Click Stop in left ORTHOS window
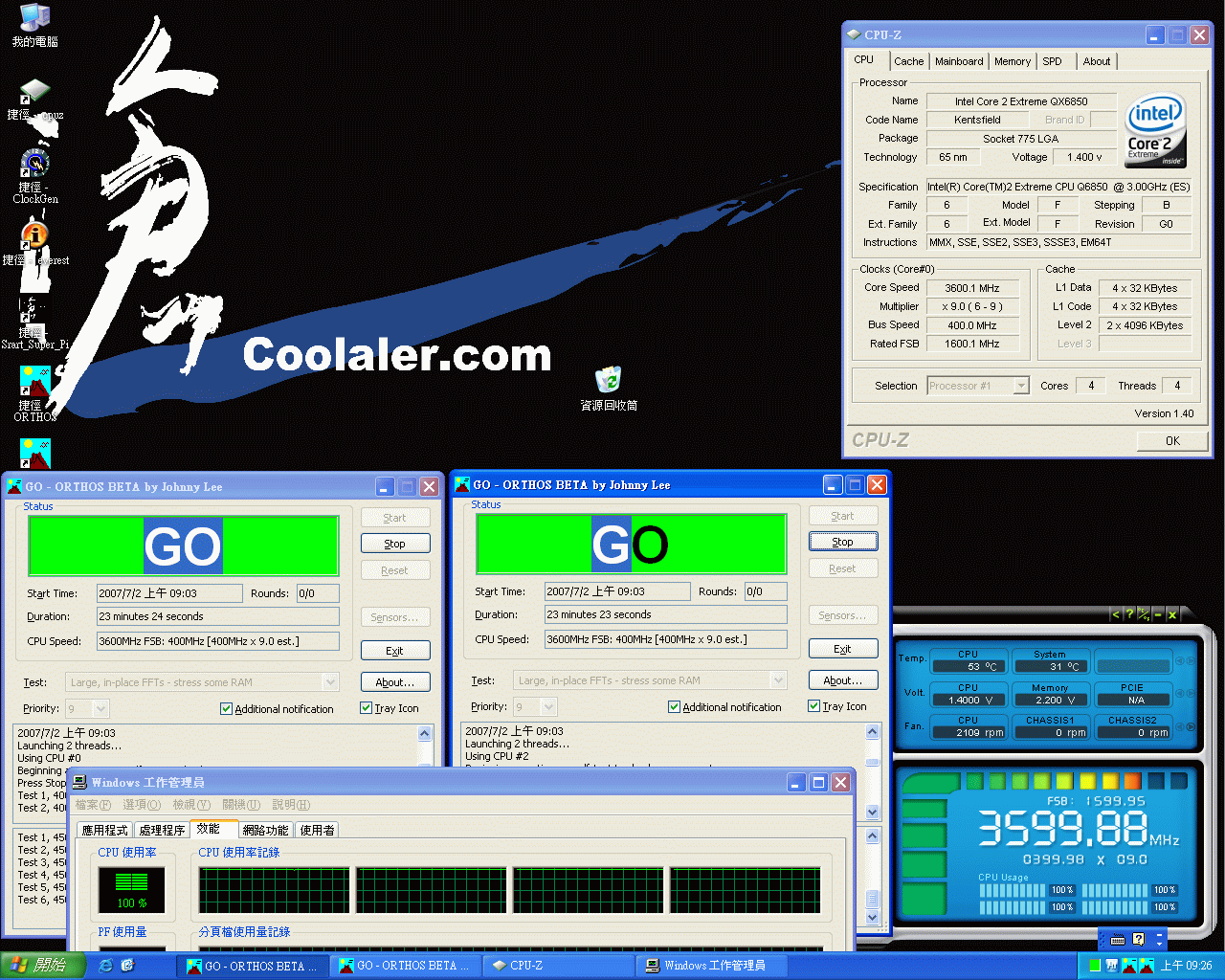Viewport: 1225px width, 980px height. pyautogui.click(x=395, y=544)
